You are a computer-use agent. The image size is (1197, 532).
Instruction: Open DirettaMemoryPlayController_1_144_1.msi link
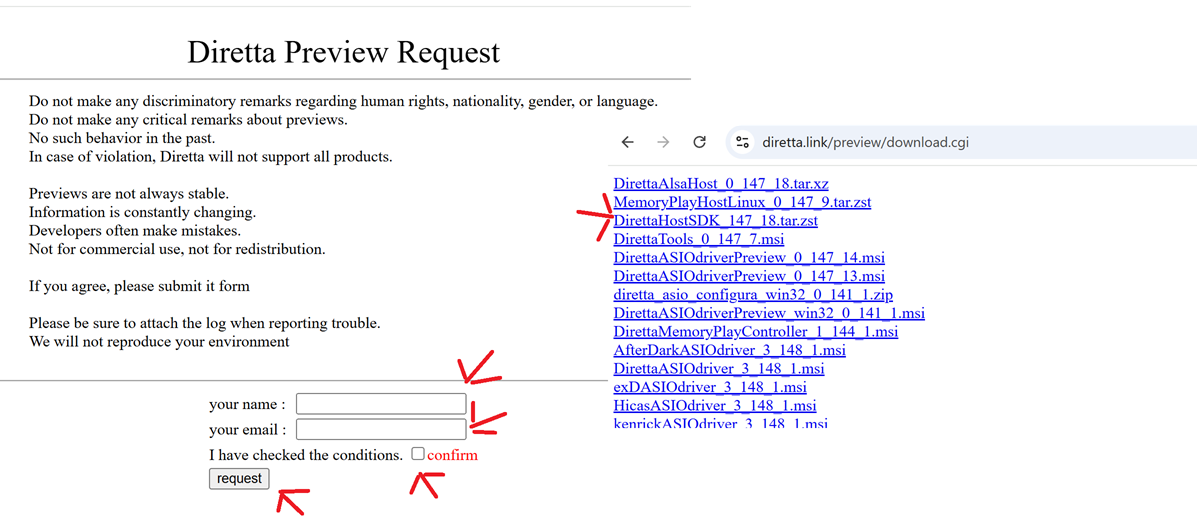(755, 331)
